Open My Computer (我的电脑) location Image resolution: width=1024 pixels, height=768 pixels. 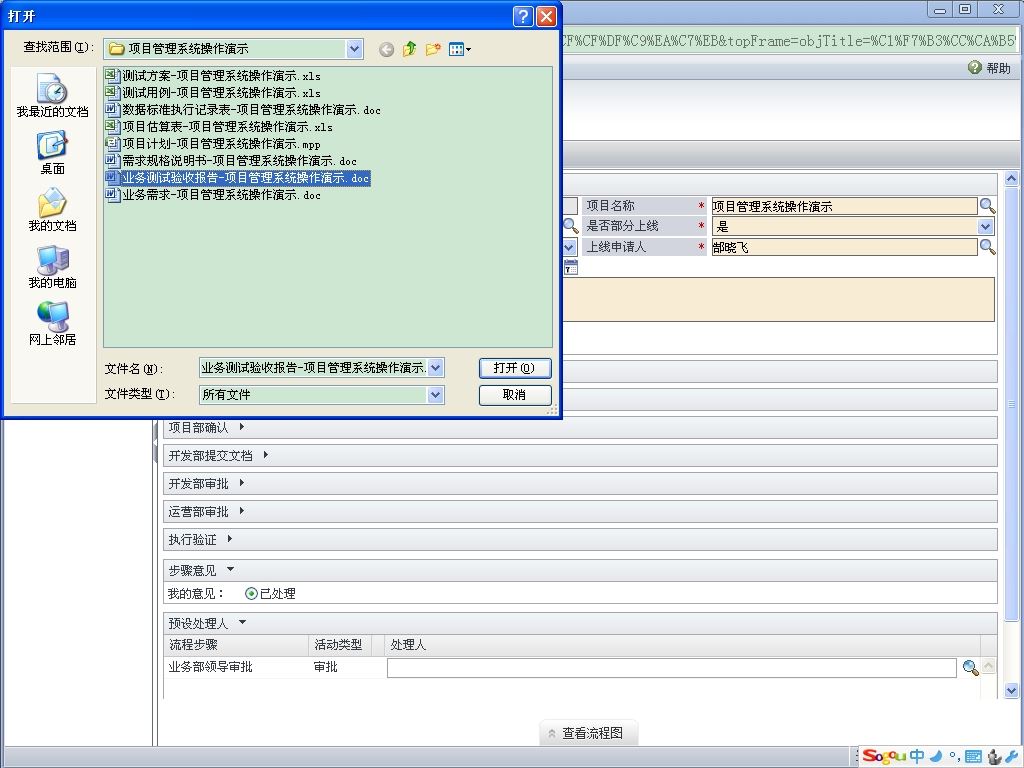click(52, 266)
